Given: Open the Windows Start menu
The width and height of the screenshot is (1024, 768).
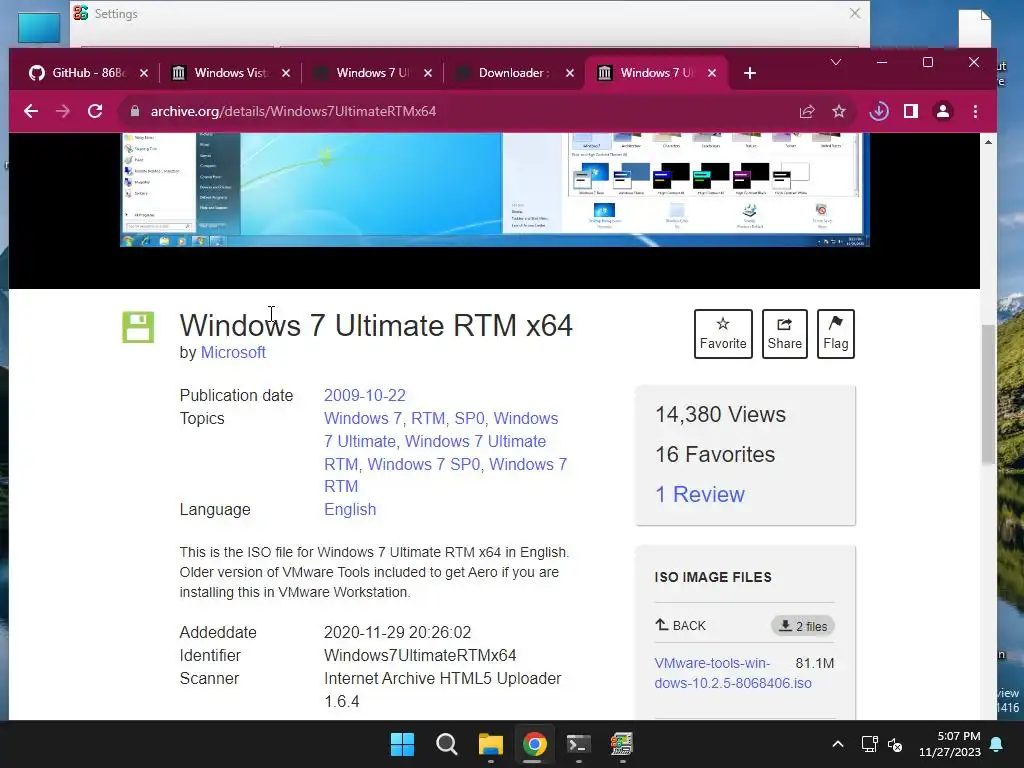Looking at the screenshot, I should click(402, 744).
